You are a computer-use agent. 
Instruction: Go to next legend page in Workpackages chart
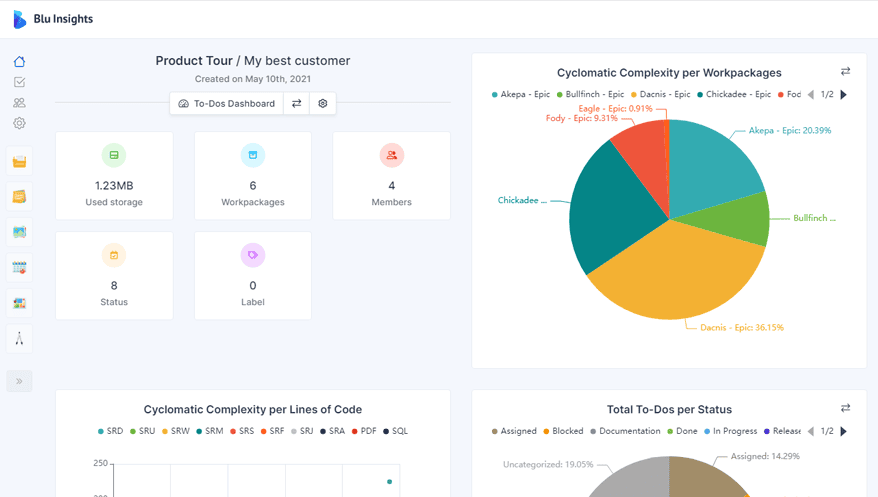tap(844, 95)
